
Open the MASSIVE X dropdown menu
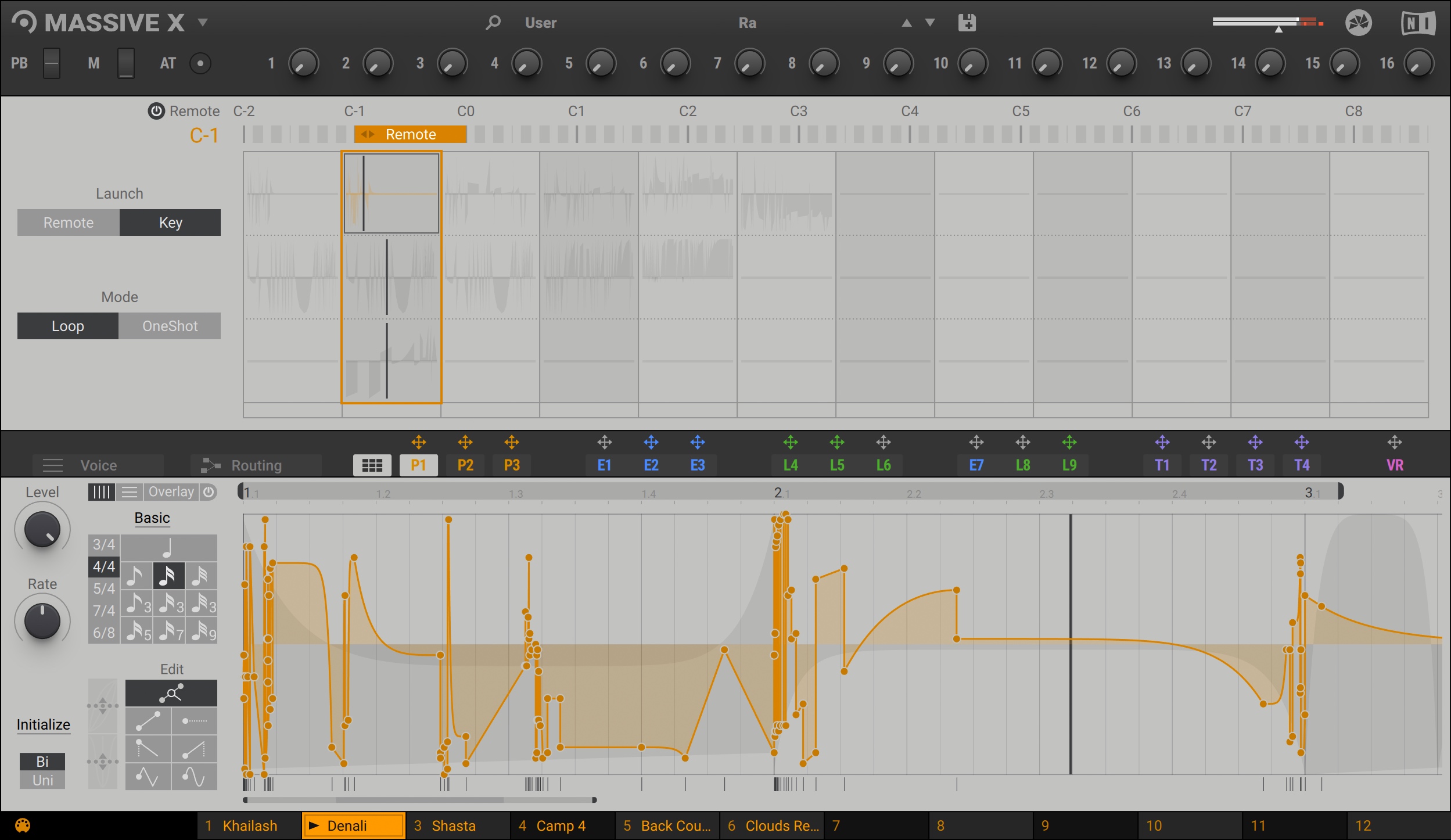click(x=203, y=22)
